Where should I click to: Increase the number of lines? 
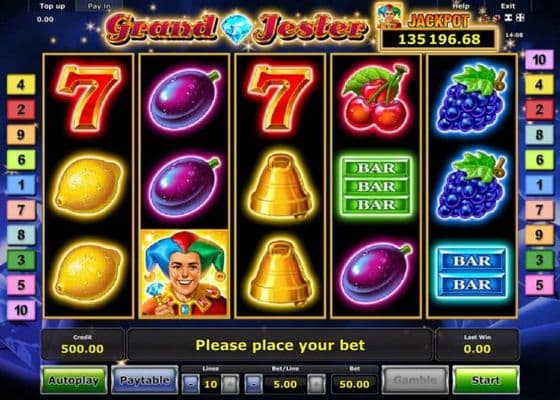(x=230, y=384)
